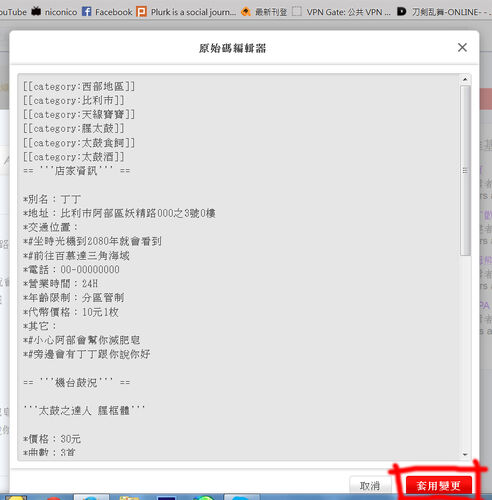Click the [[category:西部地區]] line
The width and height of the screenshot is (492, 500).
[79, 87]
